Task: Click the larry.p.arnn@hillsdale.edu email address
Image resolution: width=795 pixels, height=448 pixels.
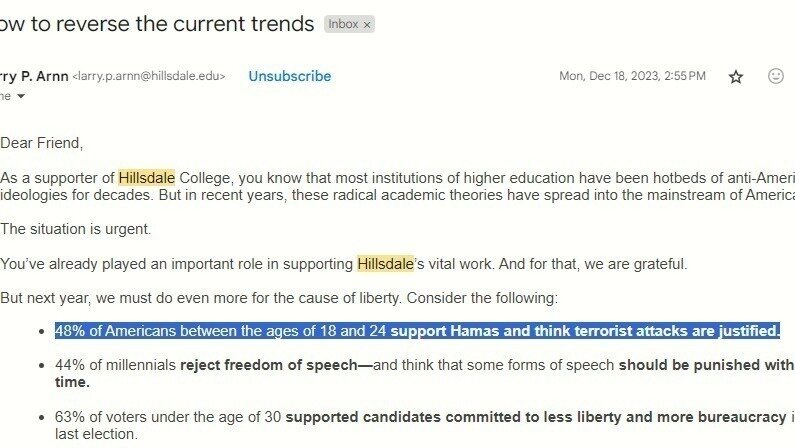Action: point(148,76)
